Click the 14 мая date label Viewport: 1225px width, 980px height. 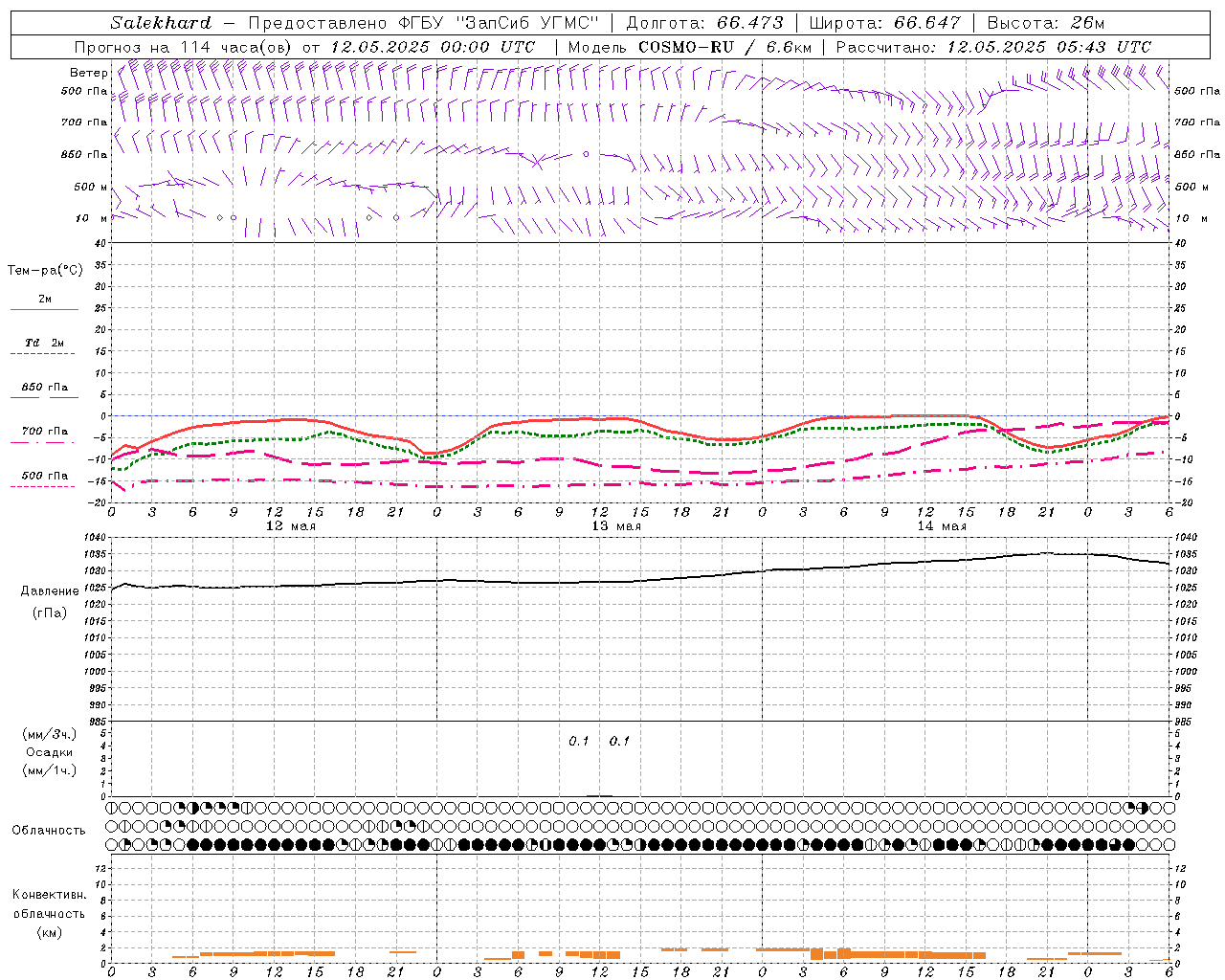[x=942, y=526]
